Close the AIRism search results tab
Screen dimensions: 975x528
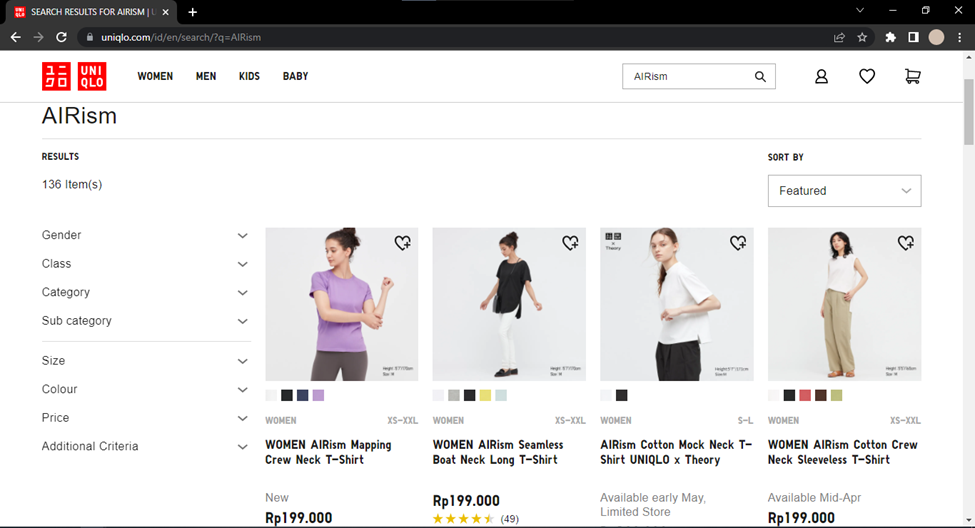point(165,12)
